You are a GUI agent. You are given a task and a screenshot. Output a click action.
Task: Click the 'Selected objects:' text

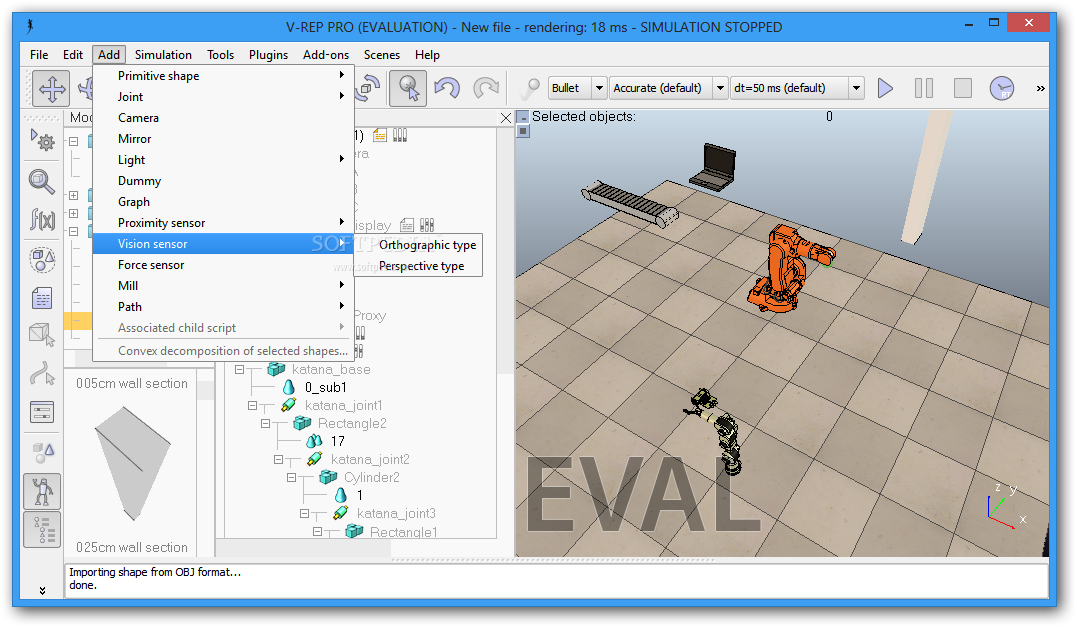584,117
